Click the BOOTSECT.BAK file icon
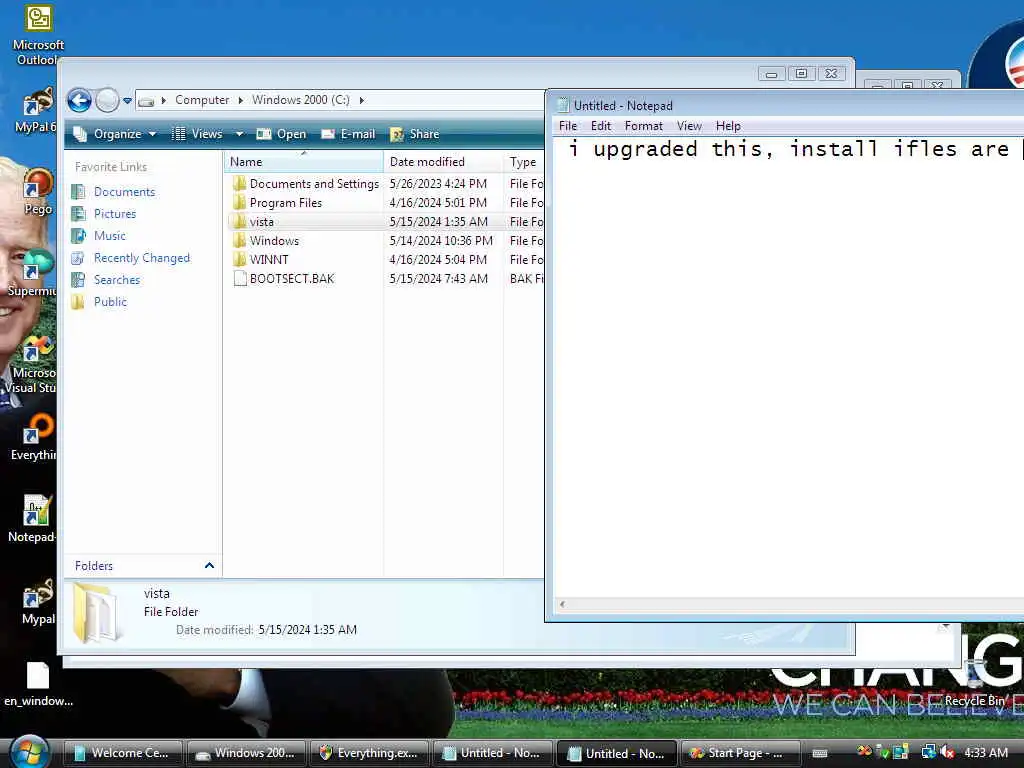This screenshot has height=768, width=1024. (x=240, y=279)
